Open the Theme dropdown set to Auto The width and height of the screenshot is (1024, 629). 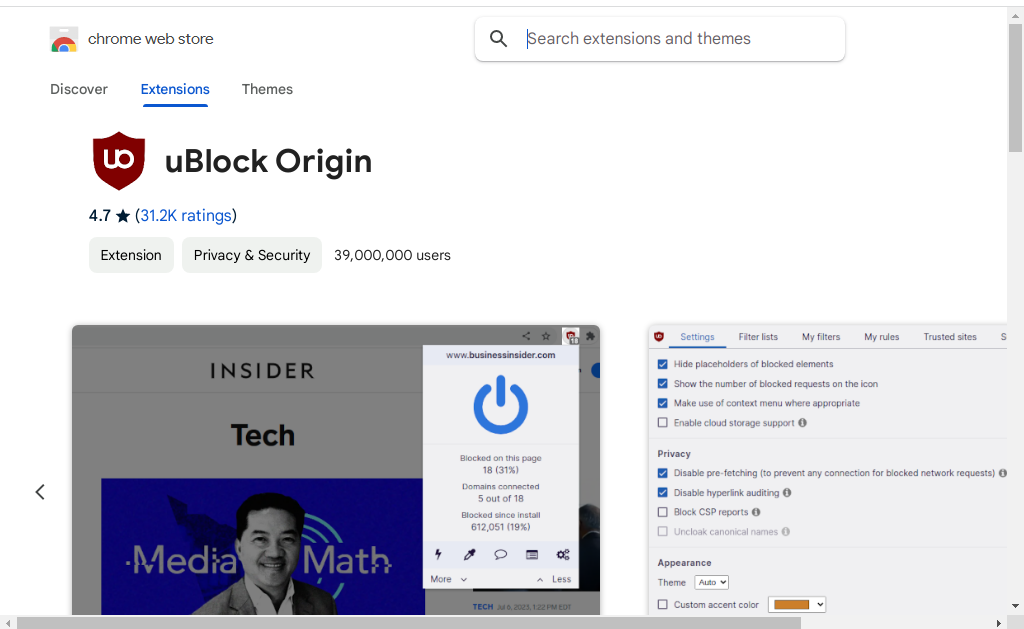click(x=711, y=582)
